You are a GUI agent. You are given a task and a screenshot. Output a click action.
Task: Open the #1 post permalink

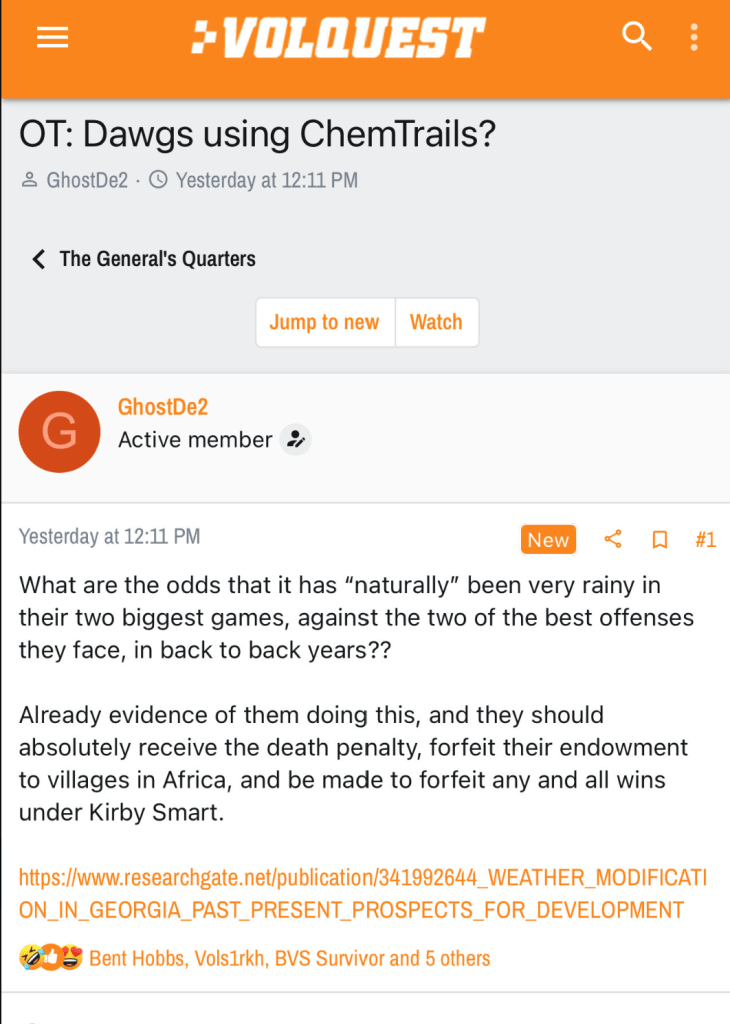(705, 540)
